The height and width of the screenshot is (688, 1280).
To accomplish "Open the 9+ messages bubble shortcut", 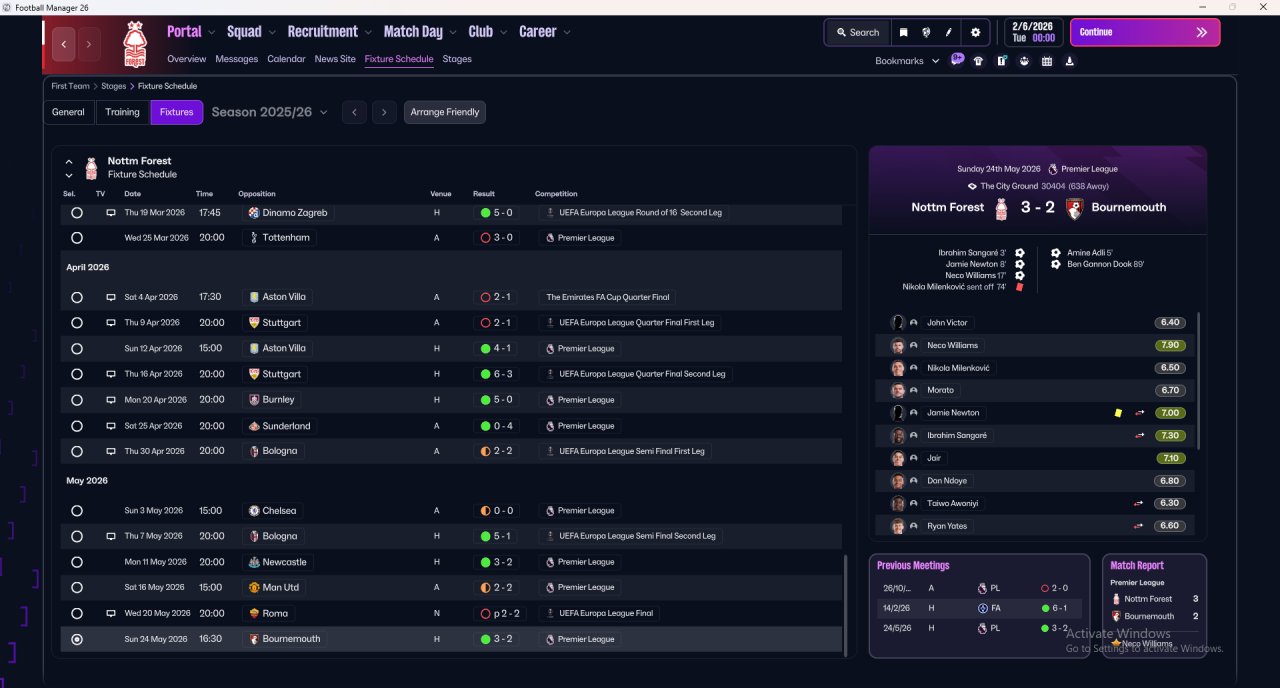I will [x=958, y=59].
